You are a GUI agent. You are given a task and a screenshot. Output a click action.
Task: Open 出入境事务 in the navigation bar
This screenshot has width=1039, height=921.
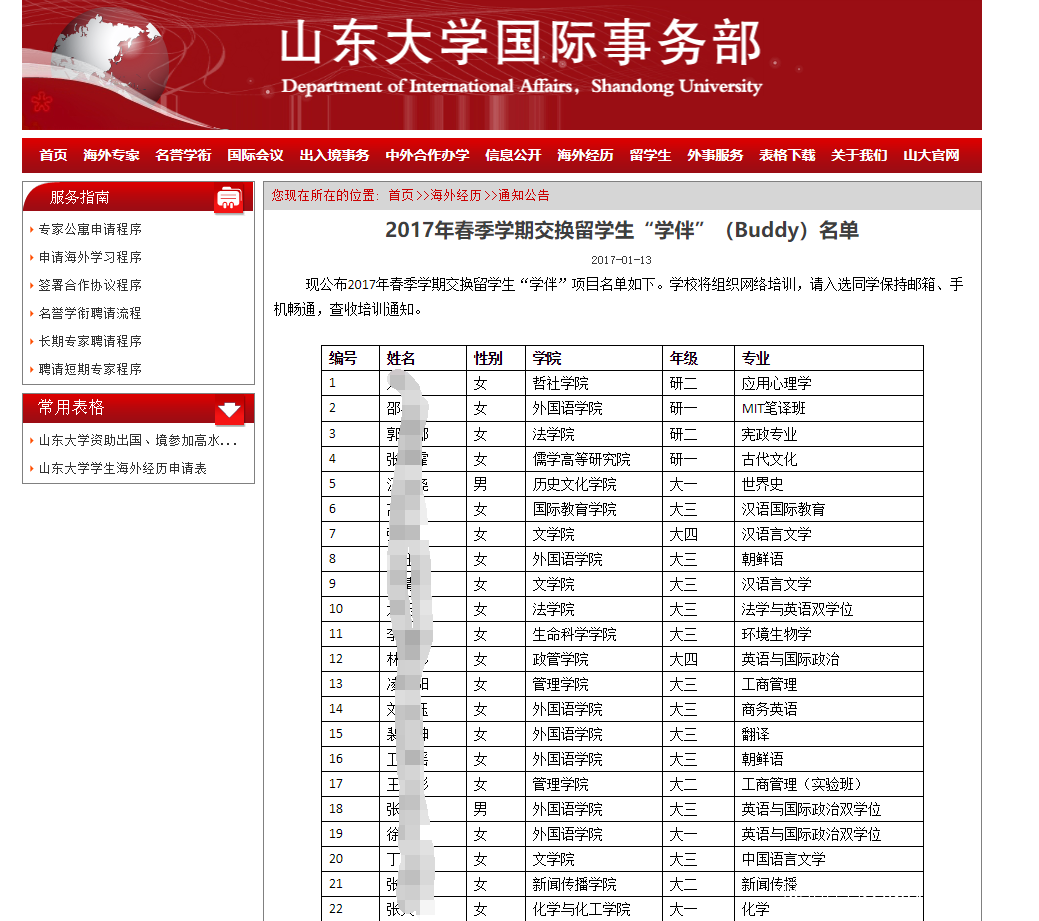coord(335,155)
